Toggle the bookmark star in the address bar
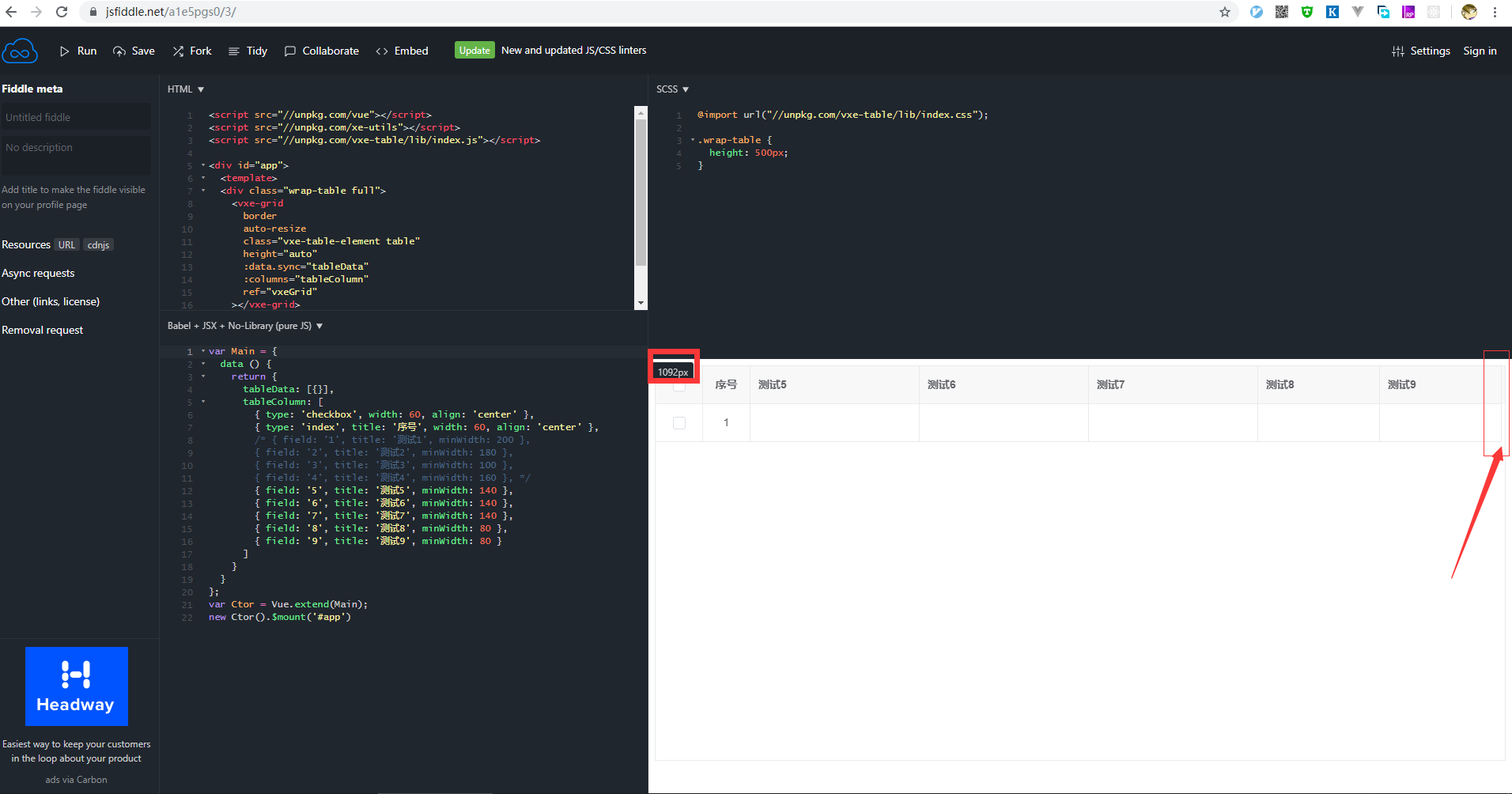1512x794 pixels. [1225, 12]
